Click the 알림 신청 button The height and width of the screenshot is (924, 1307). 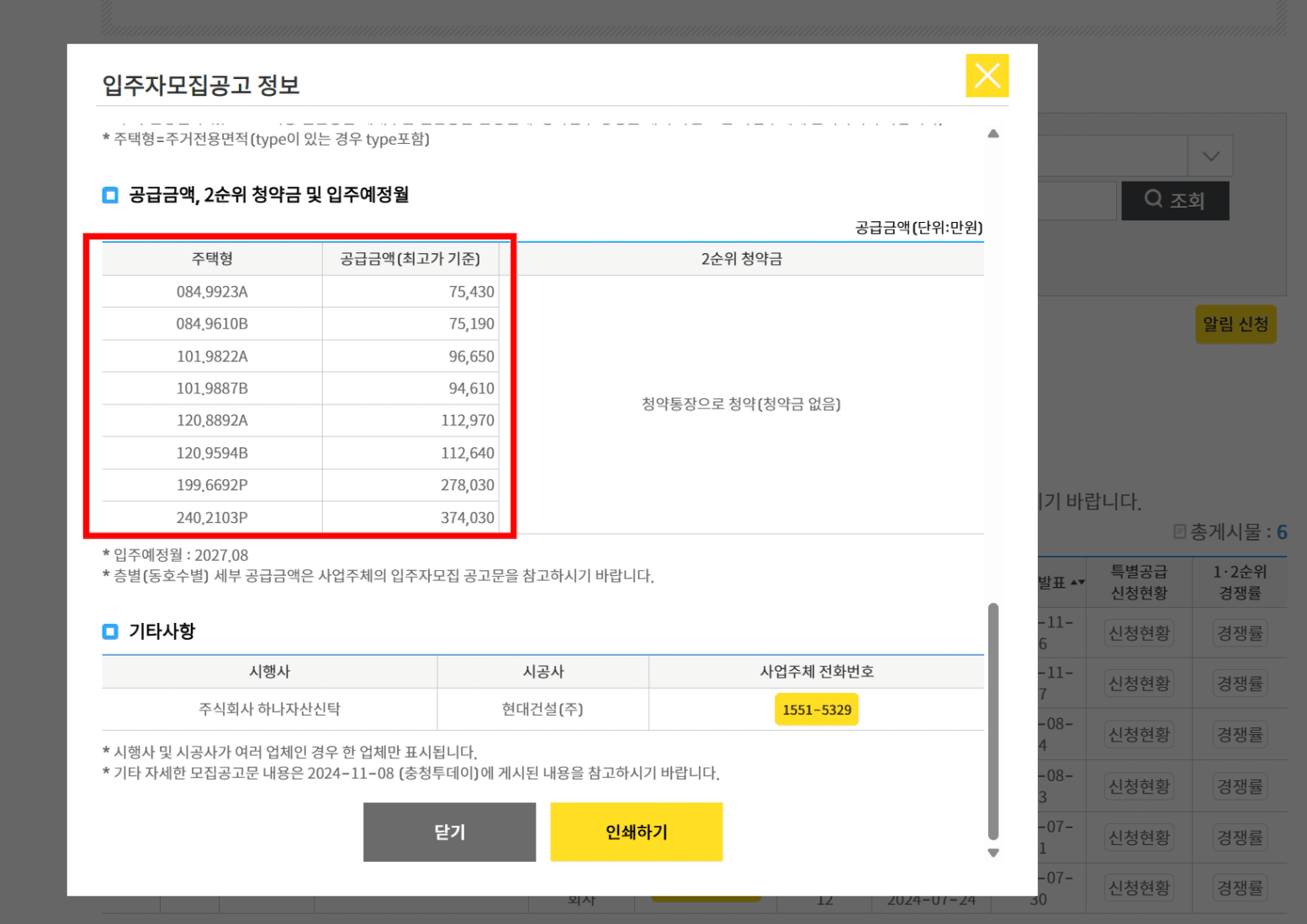point(1235,324)
